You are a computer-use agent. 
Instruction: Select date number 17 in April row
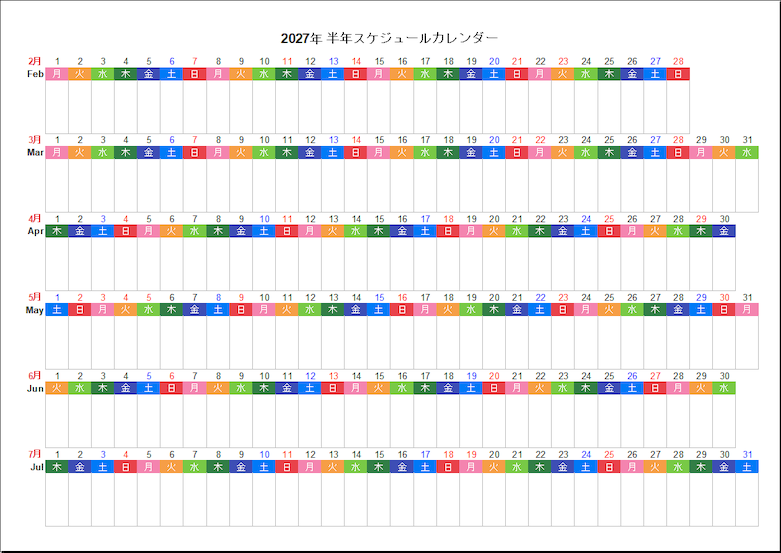pos(425,219)
